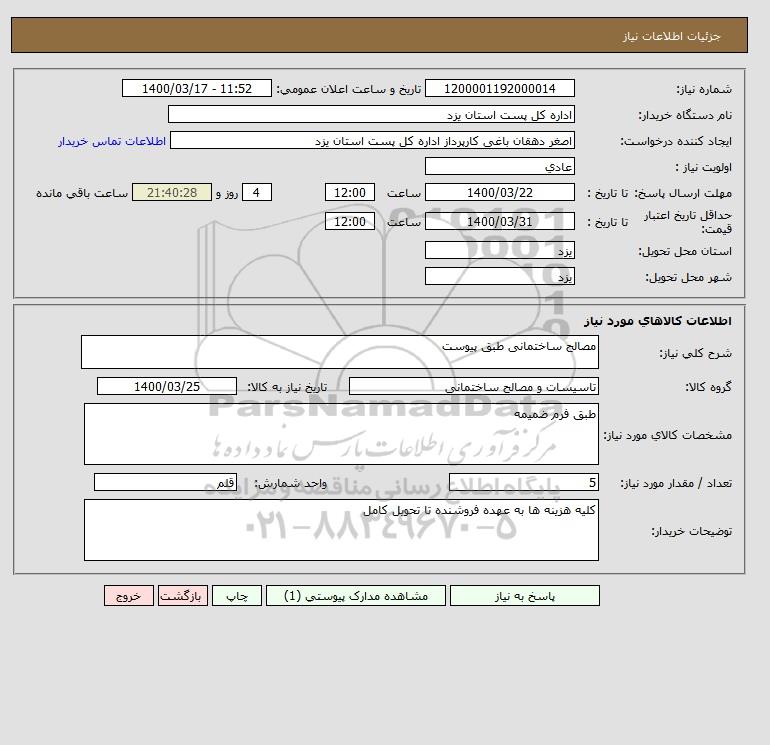
Task: Click the header title جزئیات اطلاعات نیاز
Action: click(671, 36)
